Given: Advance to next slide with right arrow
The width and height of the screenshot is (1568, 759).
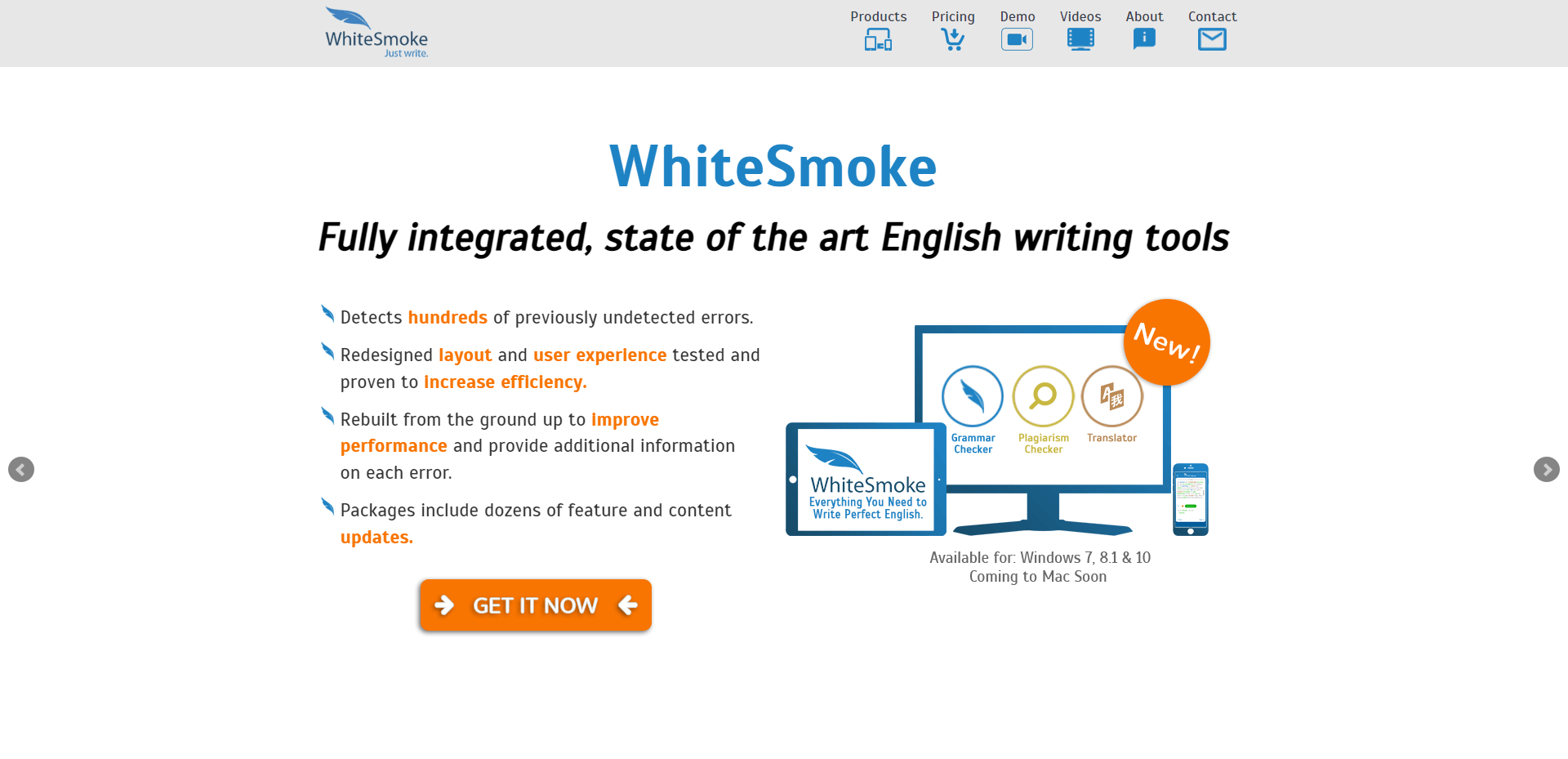Looking at the screenshot, I should pos(1547,469).
